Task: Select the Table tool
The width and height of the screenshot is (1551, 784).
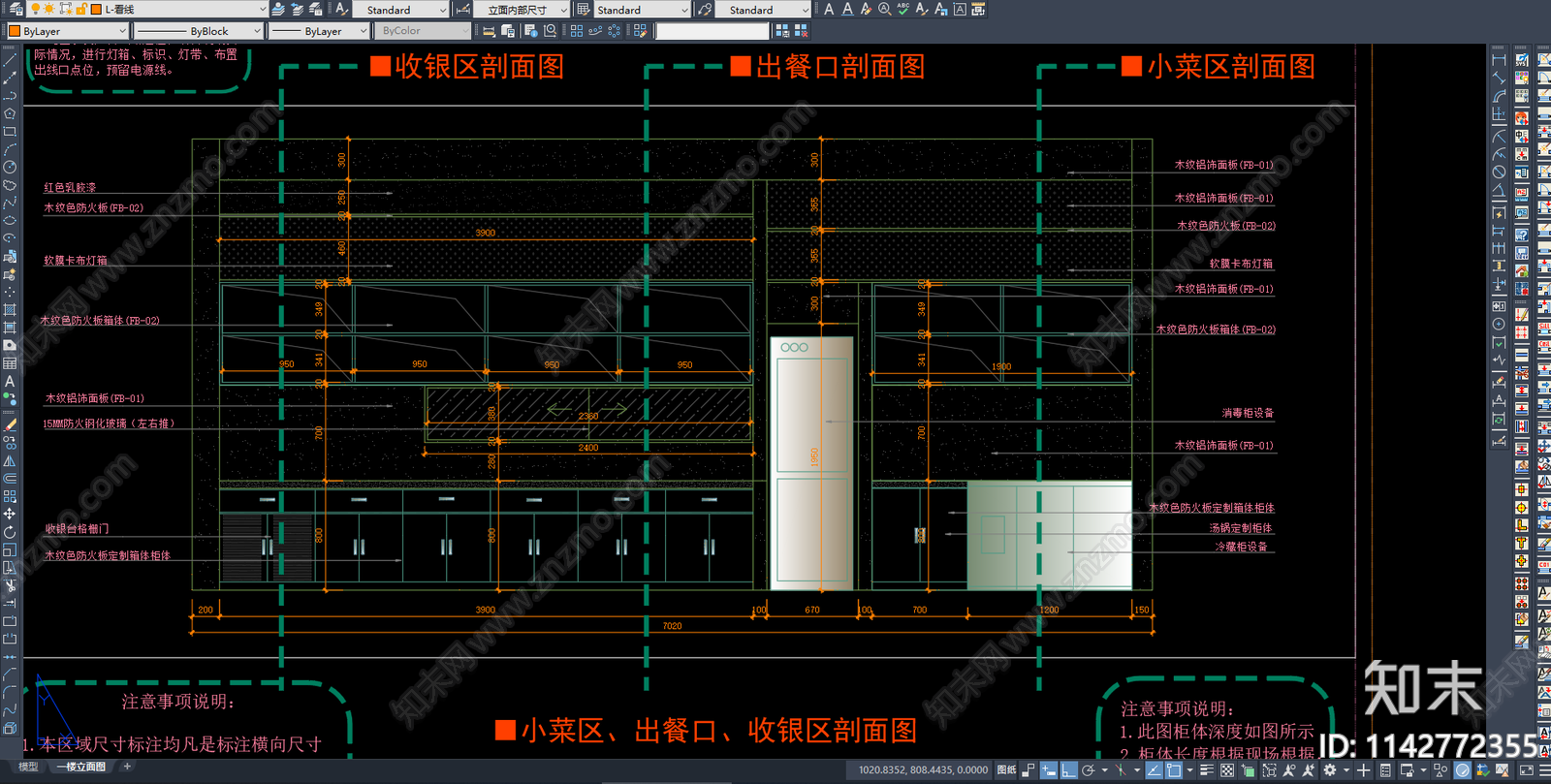Action: [x=10, y=363]
